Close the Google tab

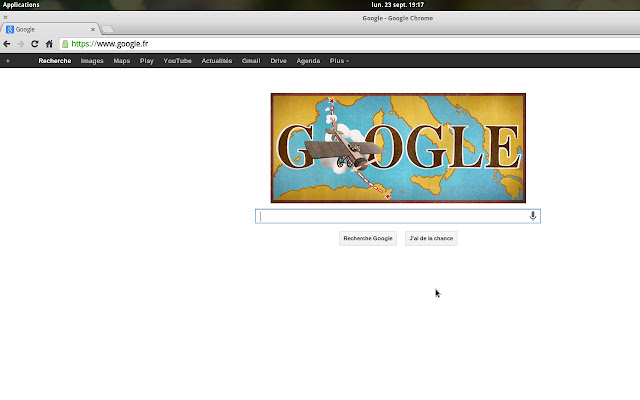click(x=93, y=29)
